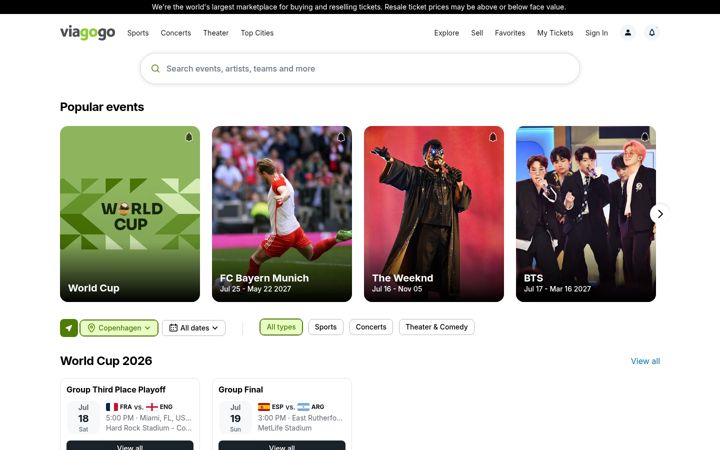Click the England flag icon
The height and width of the screenshot is (450, 720).
[152, 407]
